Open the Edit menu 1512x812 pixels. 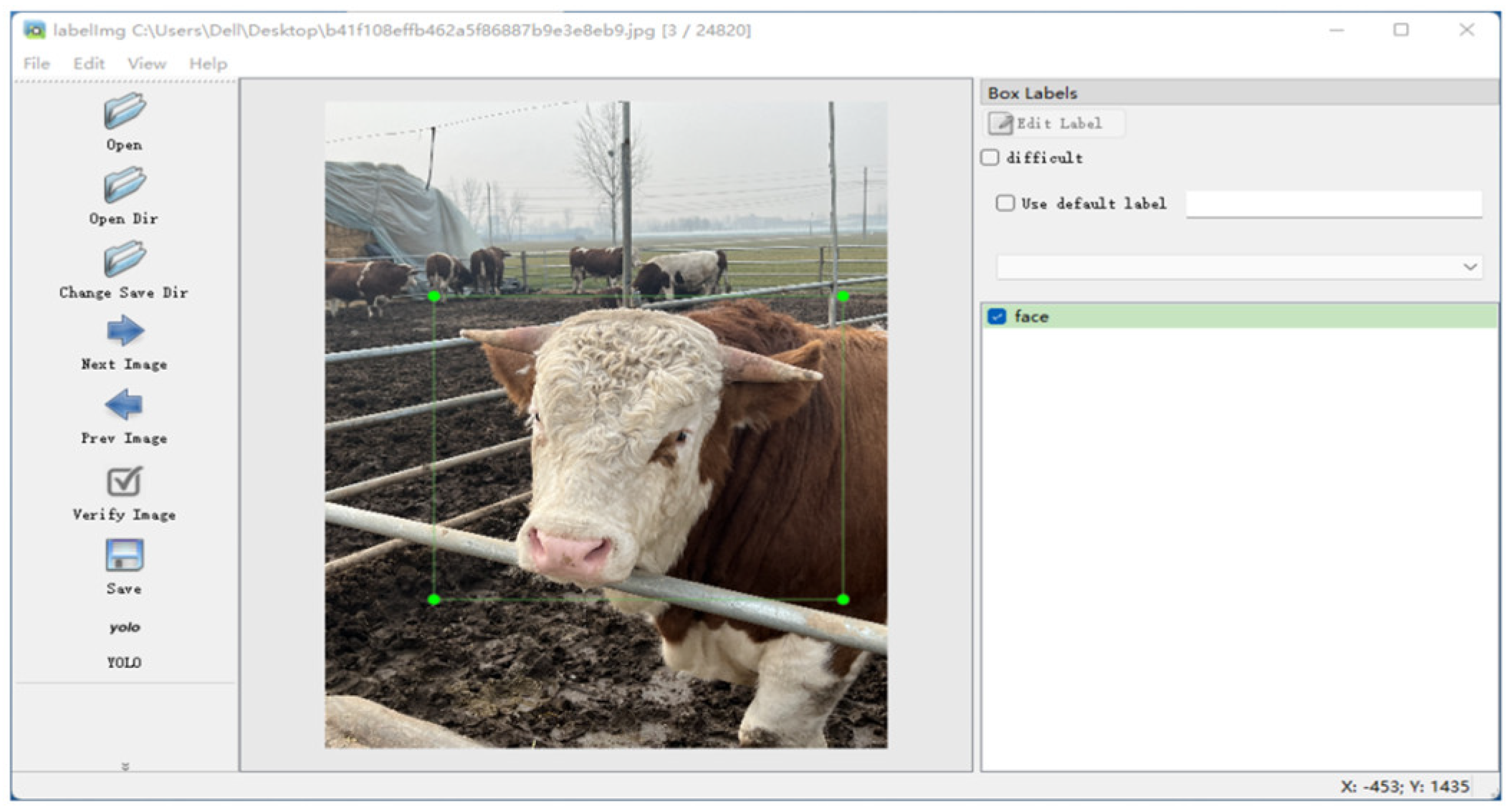point(89,64)
